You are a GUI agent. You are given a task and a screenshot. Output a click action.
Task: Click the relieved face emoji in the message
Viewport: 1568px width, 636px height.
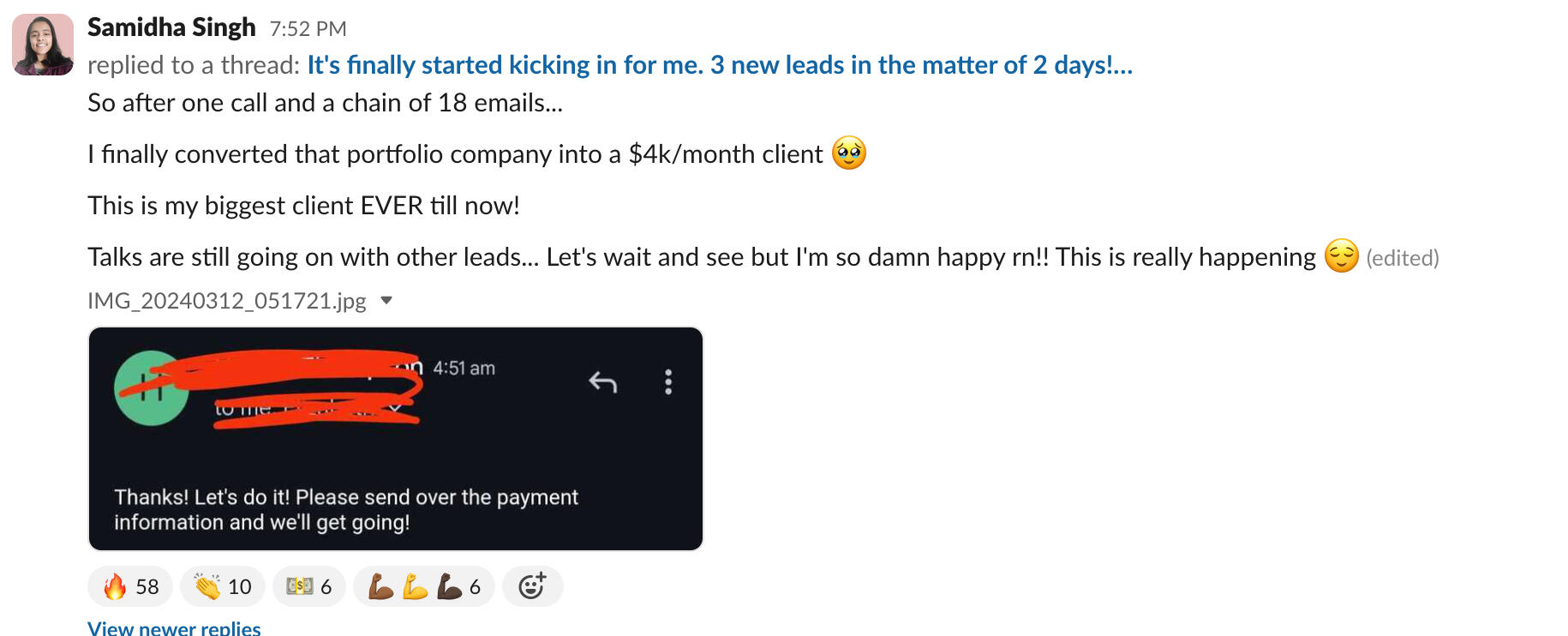[x=1341, y=256]
